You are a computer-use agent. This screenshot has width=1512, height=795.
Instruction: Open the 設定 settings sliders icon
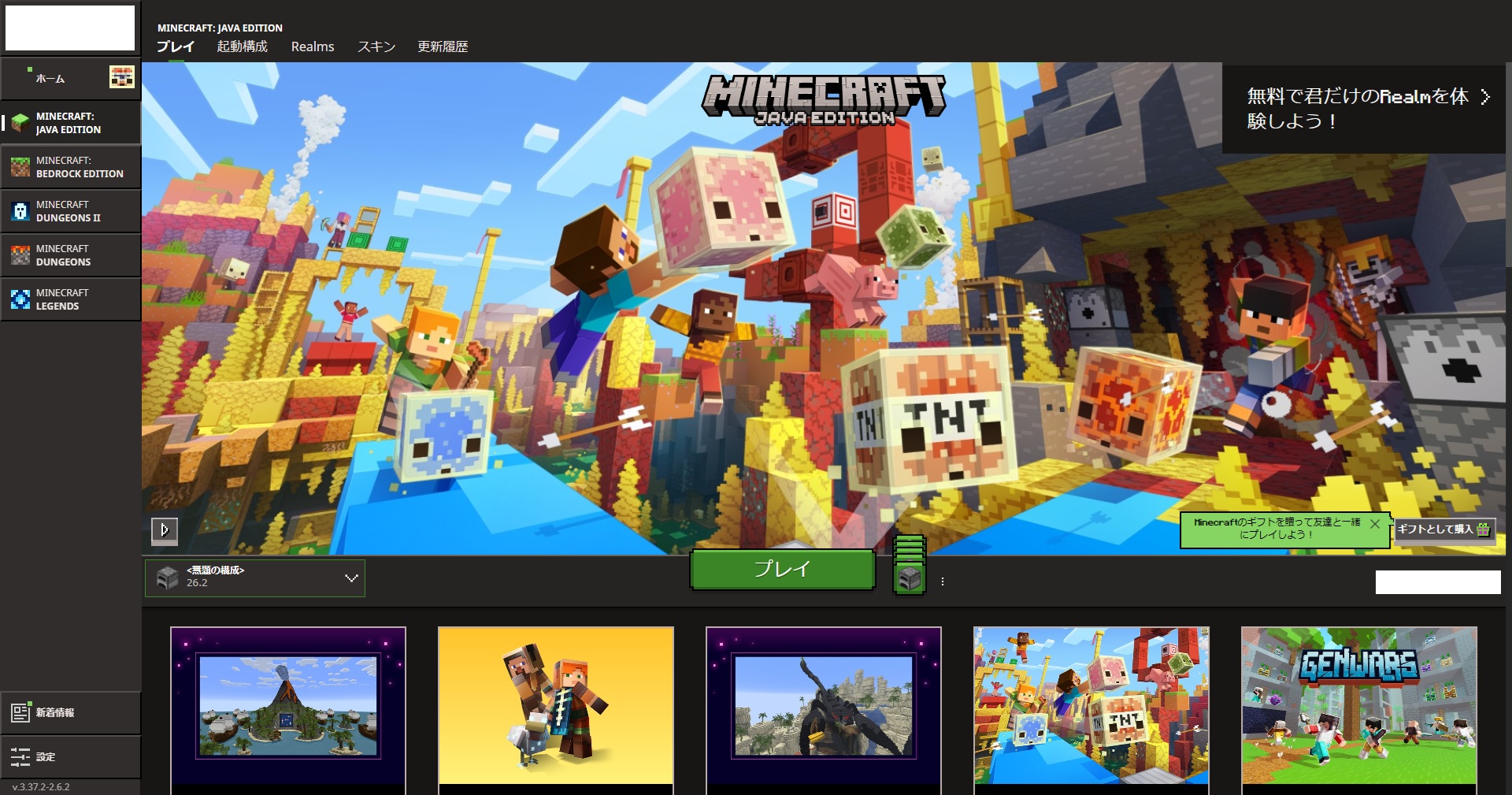[20, 757]
